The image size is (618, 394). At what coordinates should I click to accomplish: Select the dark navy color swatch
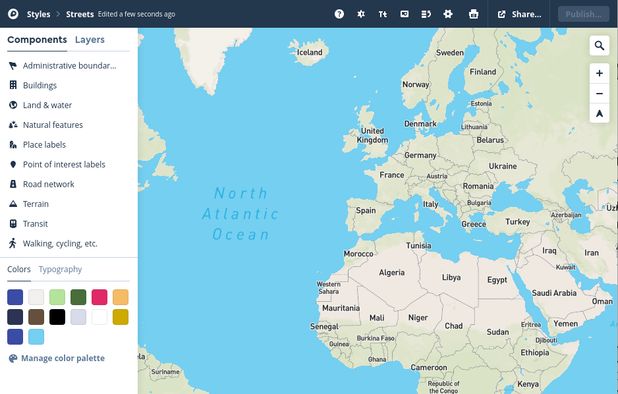click(x=15, y=317)
